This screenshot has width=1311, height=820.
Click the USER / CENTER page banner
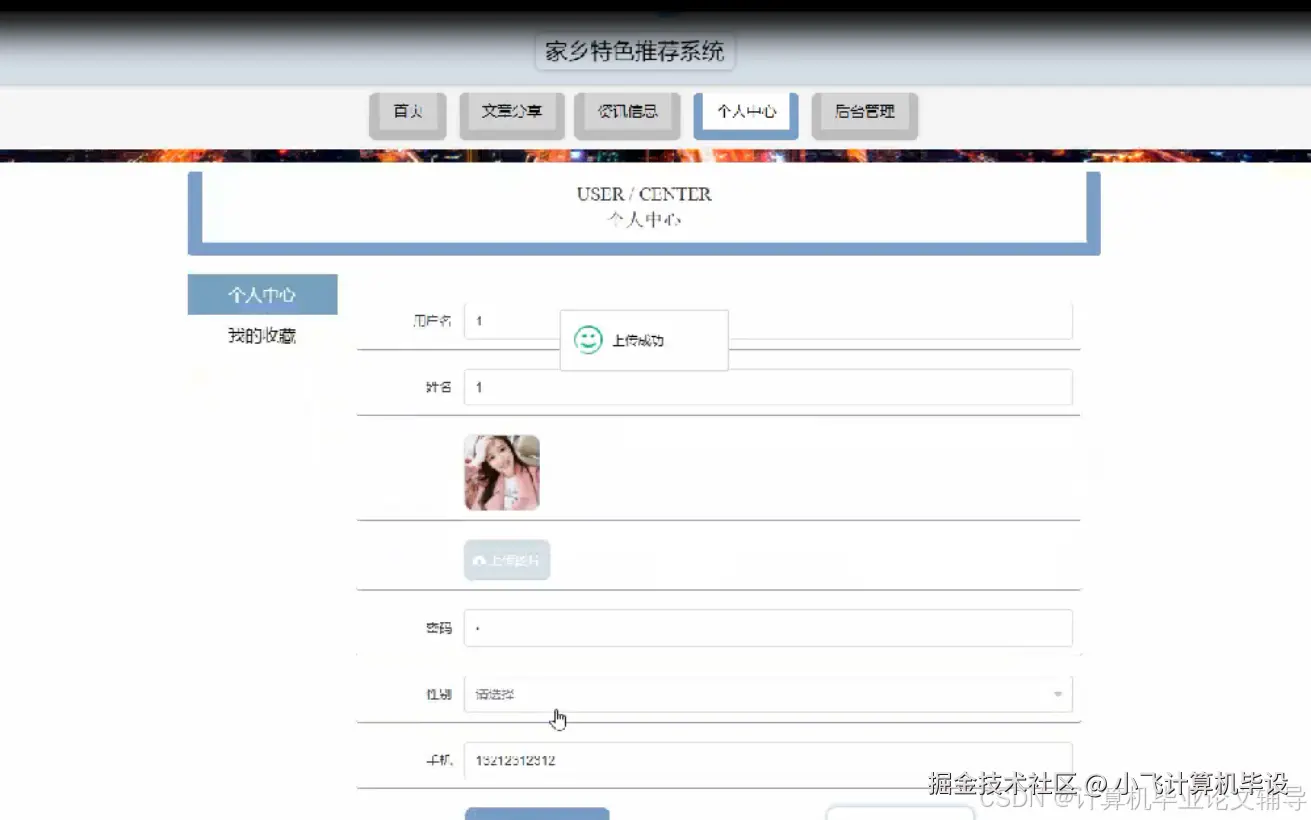[643, 206]
